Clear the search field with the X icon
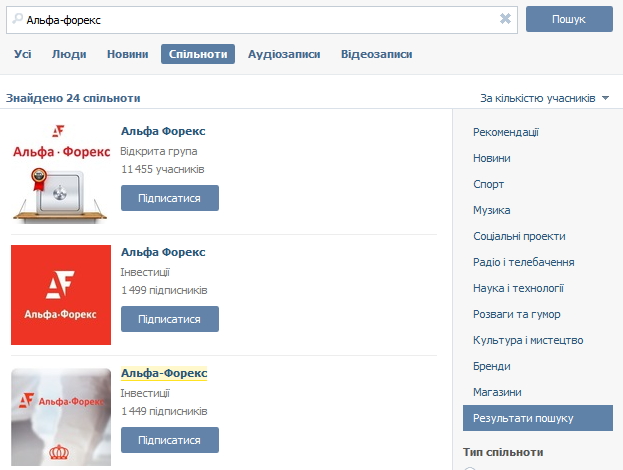Image resolution: width=623 pixels, height=470 pixels. pos(505,19)
